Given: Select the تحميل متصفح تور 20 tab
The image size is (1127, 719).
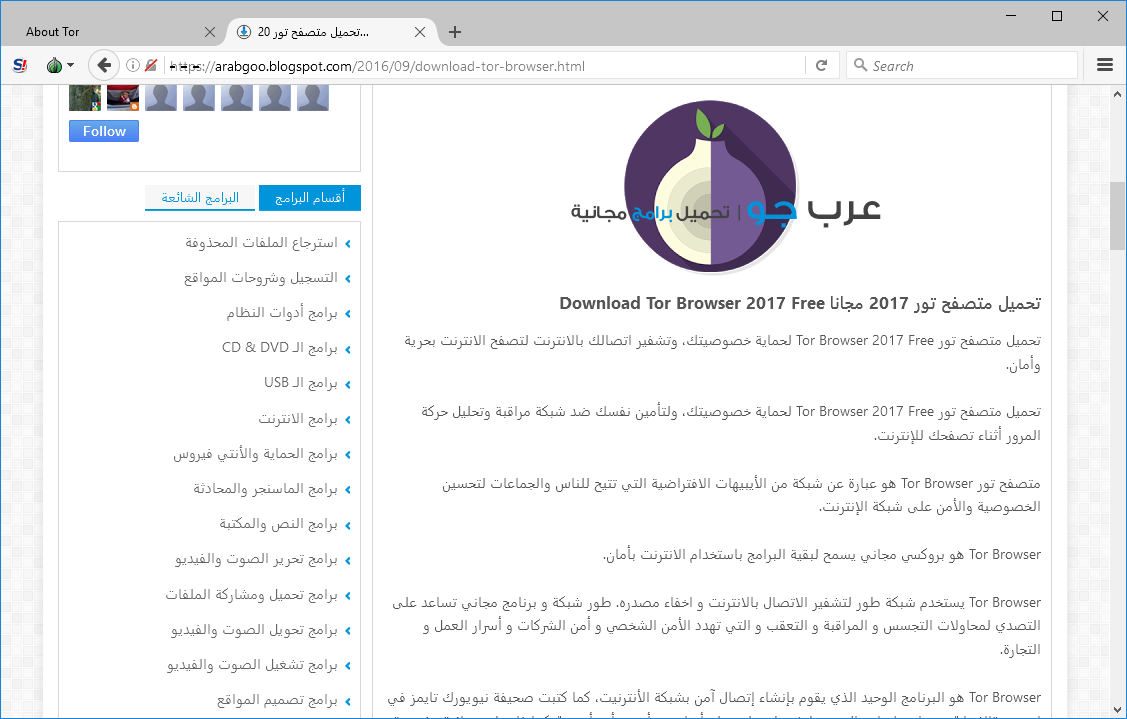Looking at the screenshot, I should pos(332,32).
